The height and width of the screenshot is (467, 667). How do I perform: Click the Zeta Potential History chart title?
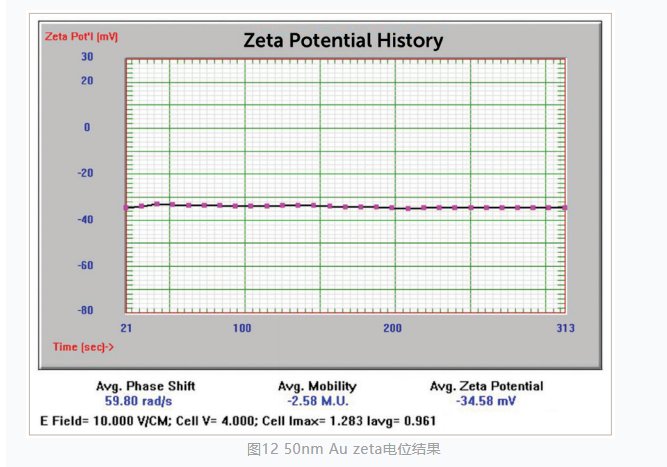[x=343, y=41]
